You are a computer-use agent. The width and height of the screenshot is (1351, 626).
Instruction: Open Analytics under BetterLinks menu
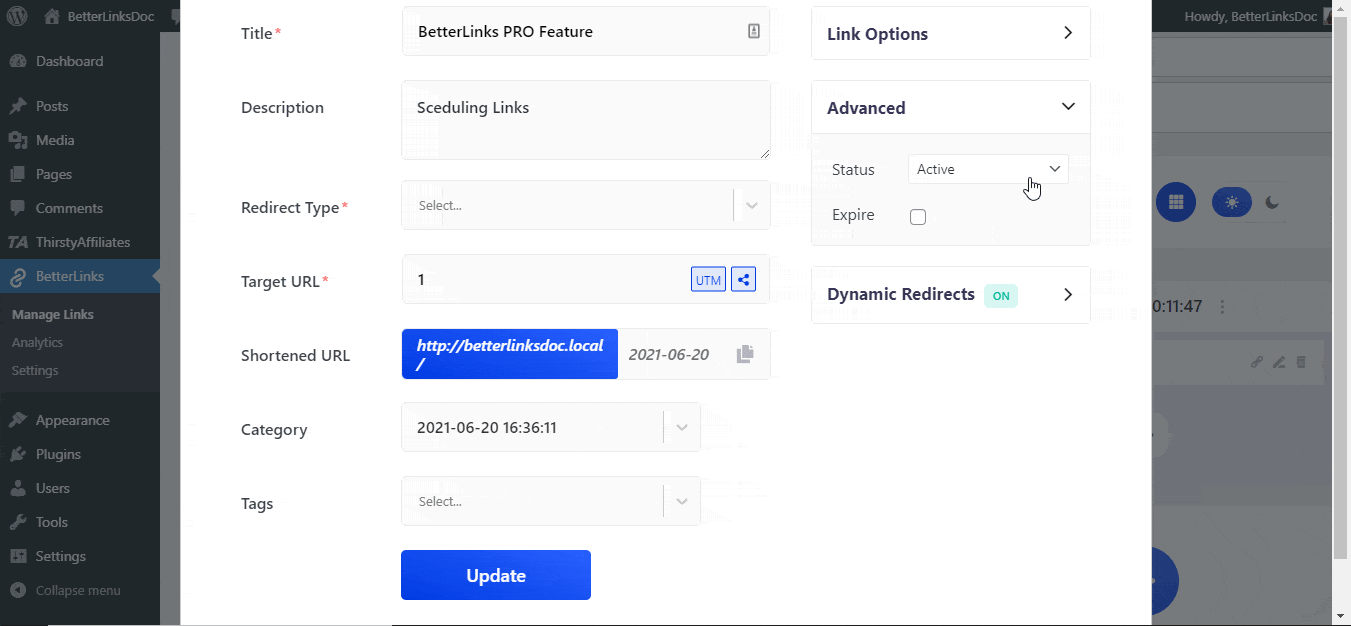37,342
